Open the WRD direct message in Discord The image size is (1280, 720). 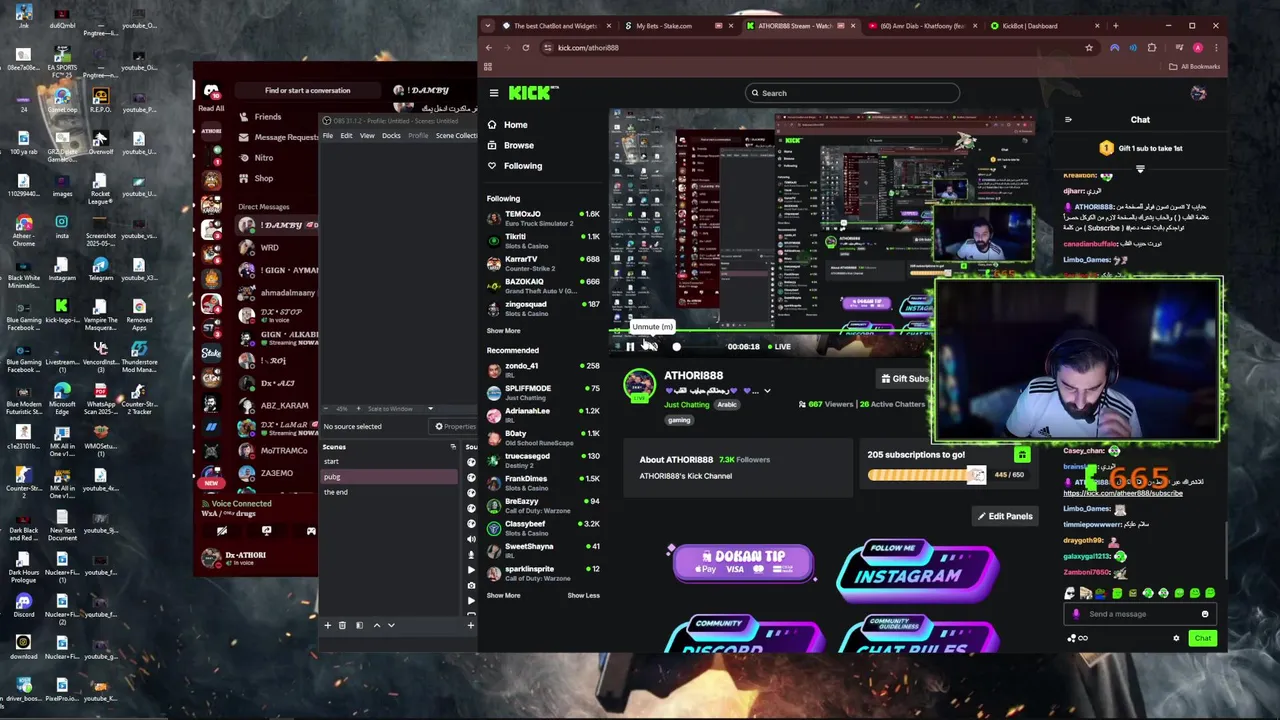pyautogui.click(x=277, y=248)
